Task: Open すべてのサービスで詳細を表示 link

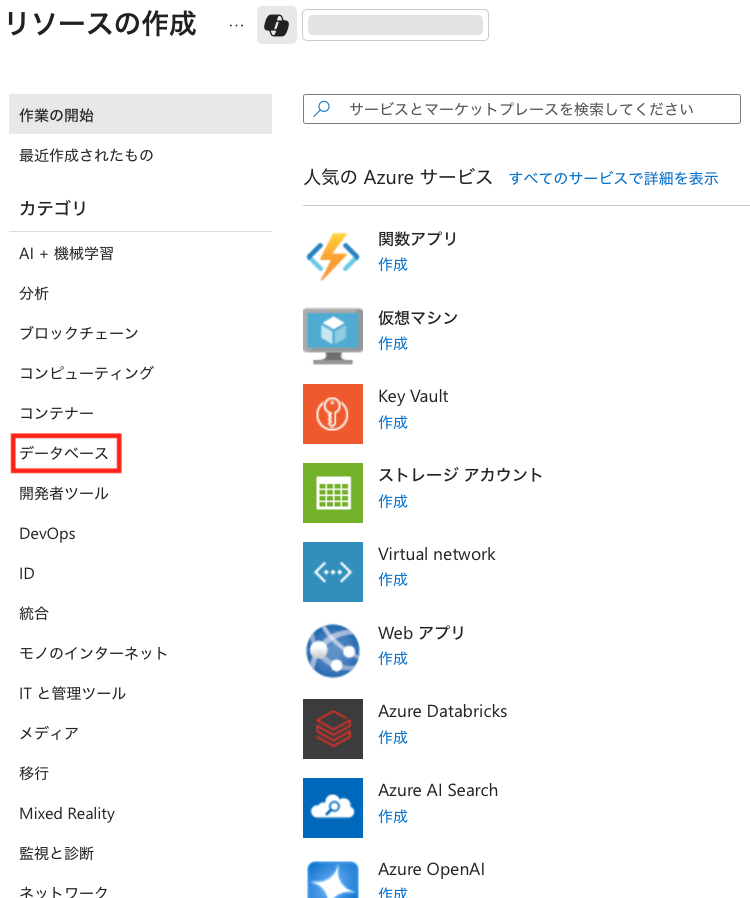Action: click(613, 178)
